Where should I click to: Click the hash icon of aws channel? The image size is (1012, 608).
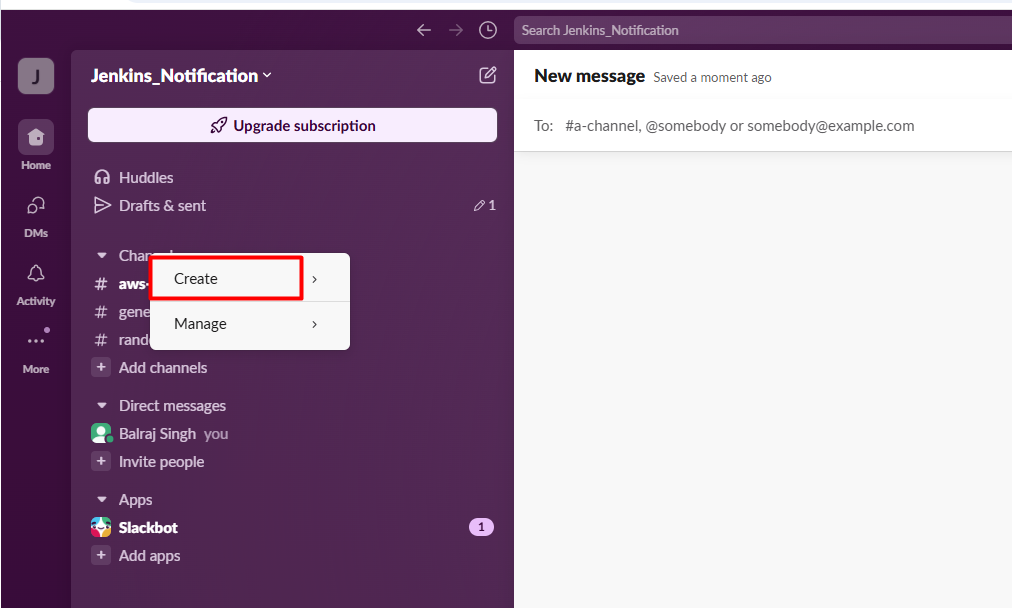[x=101, y=284]
